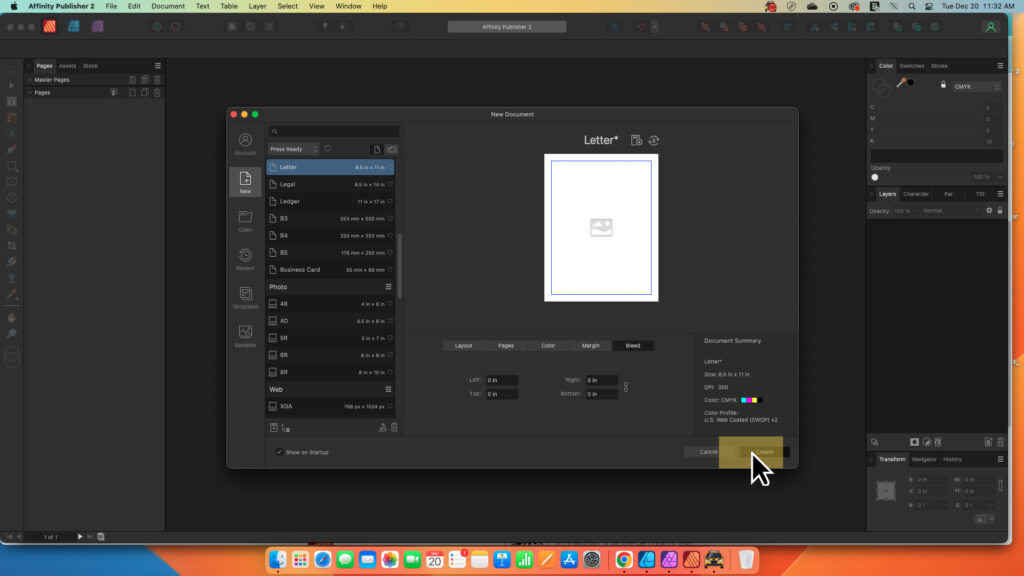Image resolution: width=1024 pixels, height=576 pixels.
Task: Open the account icon in main toolbar
Action: [990, 27]
